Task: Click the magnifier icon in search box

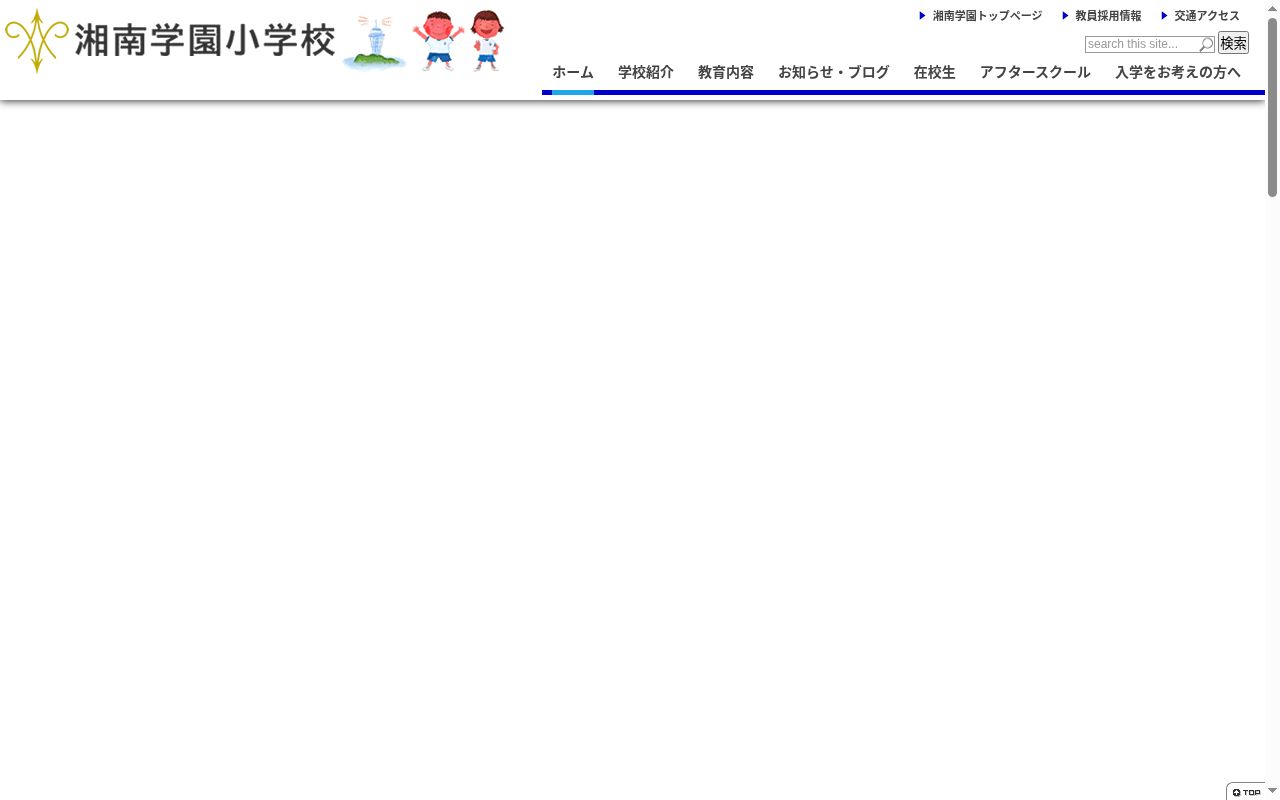Action: [x=1206, y=45]
